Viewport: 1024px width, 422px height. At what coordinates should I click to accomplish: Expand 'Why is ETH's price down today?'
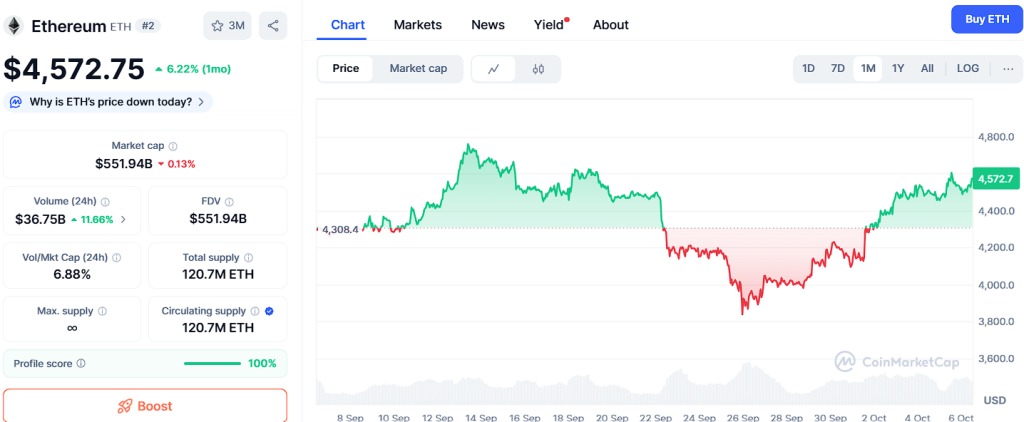pos(108,101)
